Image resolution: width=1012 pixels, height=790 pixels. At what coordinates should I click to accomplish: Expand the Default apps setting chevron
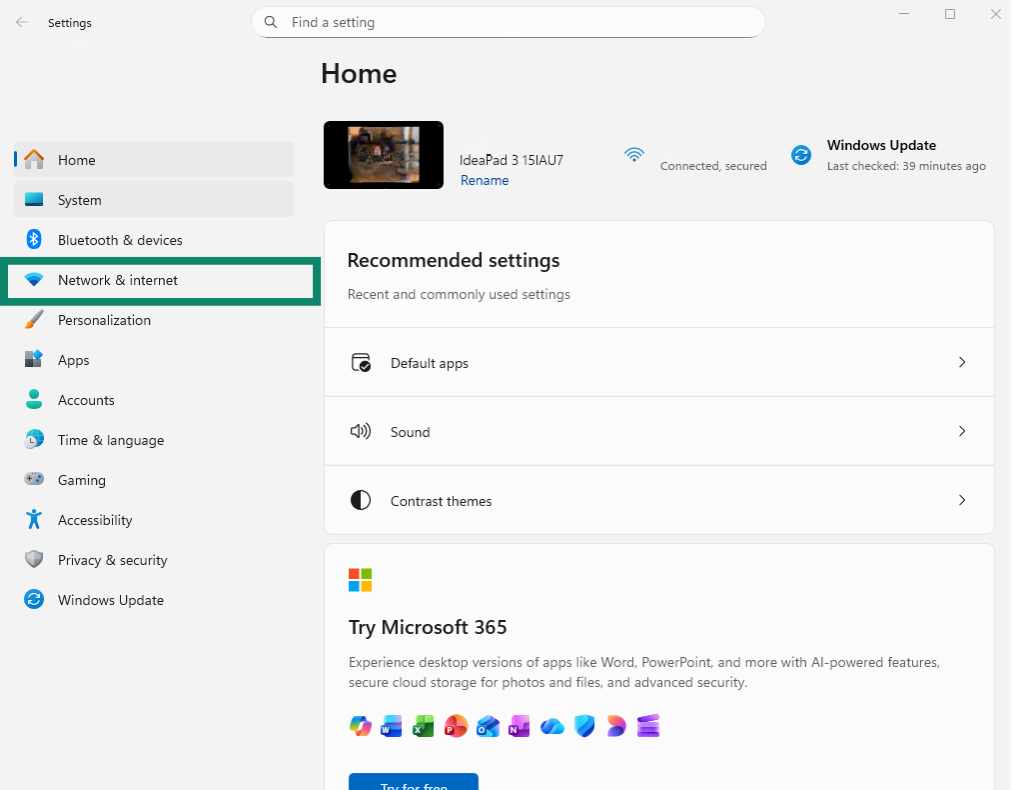962,362
